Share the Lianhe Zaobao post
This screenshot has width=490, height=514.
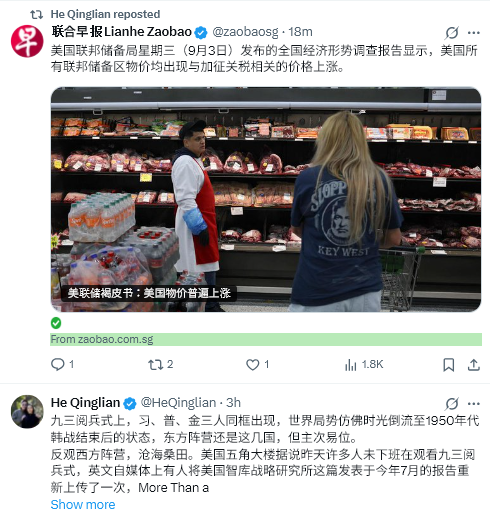[474, 365]
